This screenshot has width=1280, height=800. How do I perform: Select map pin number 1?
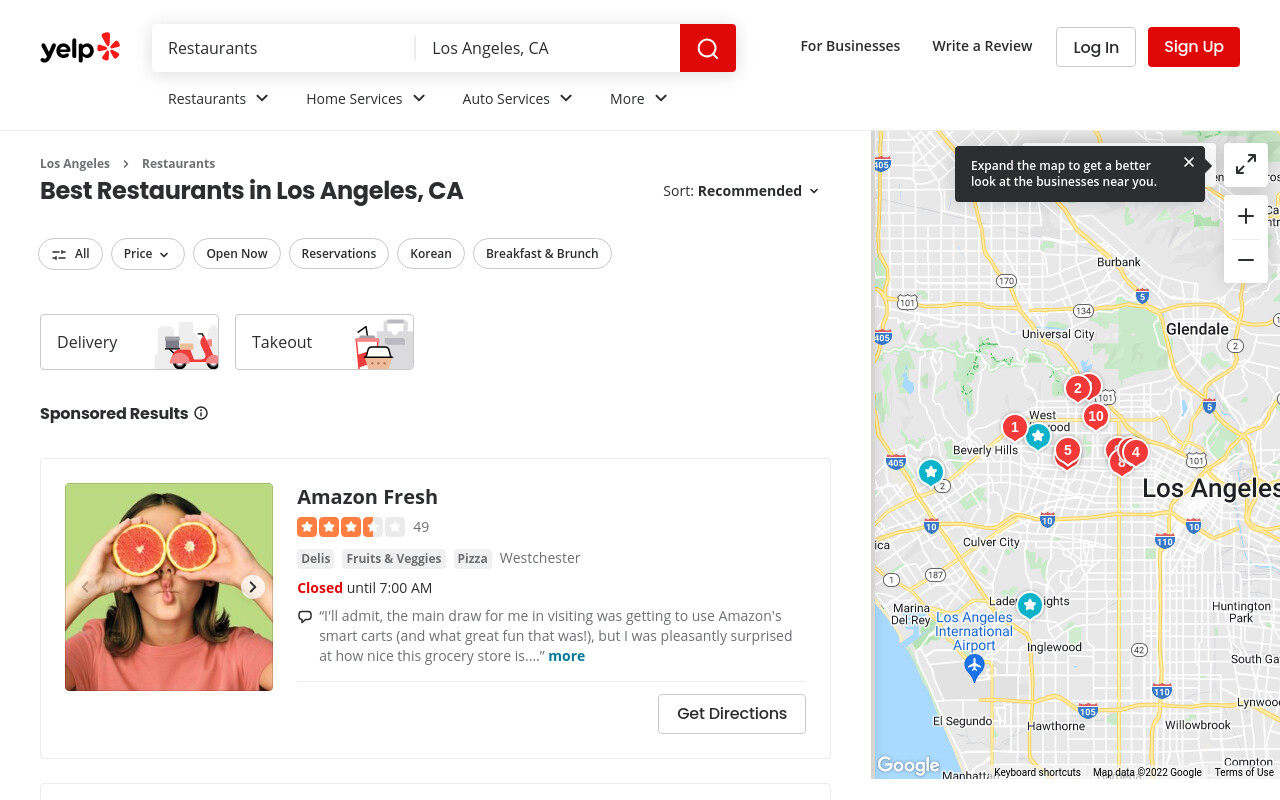coord(1015,428)
